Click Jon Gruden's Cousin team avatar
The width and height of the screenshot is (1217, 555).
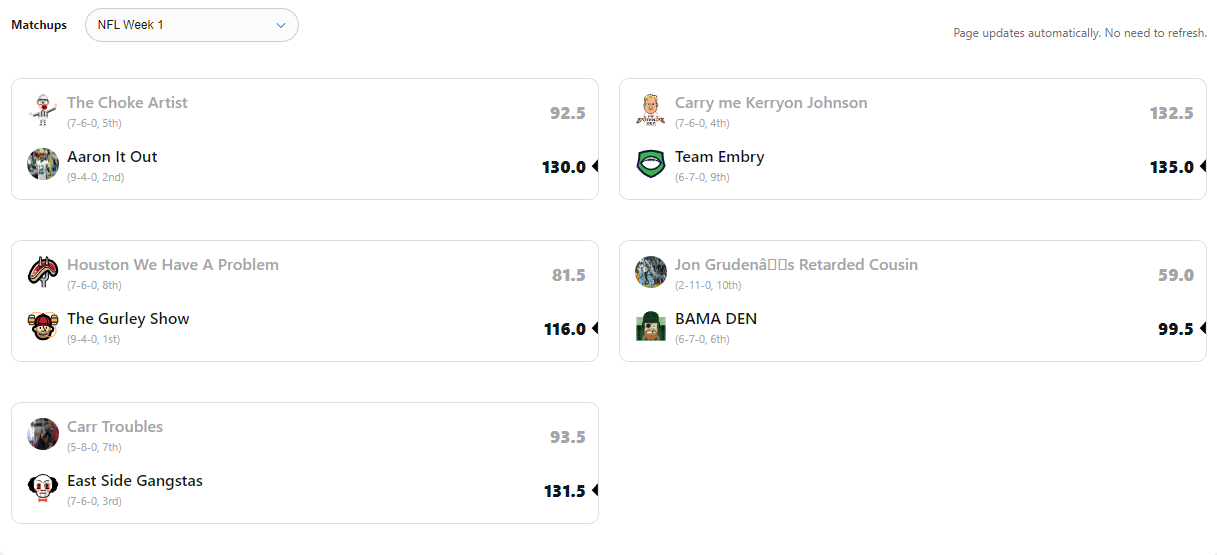coord(651,271)
